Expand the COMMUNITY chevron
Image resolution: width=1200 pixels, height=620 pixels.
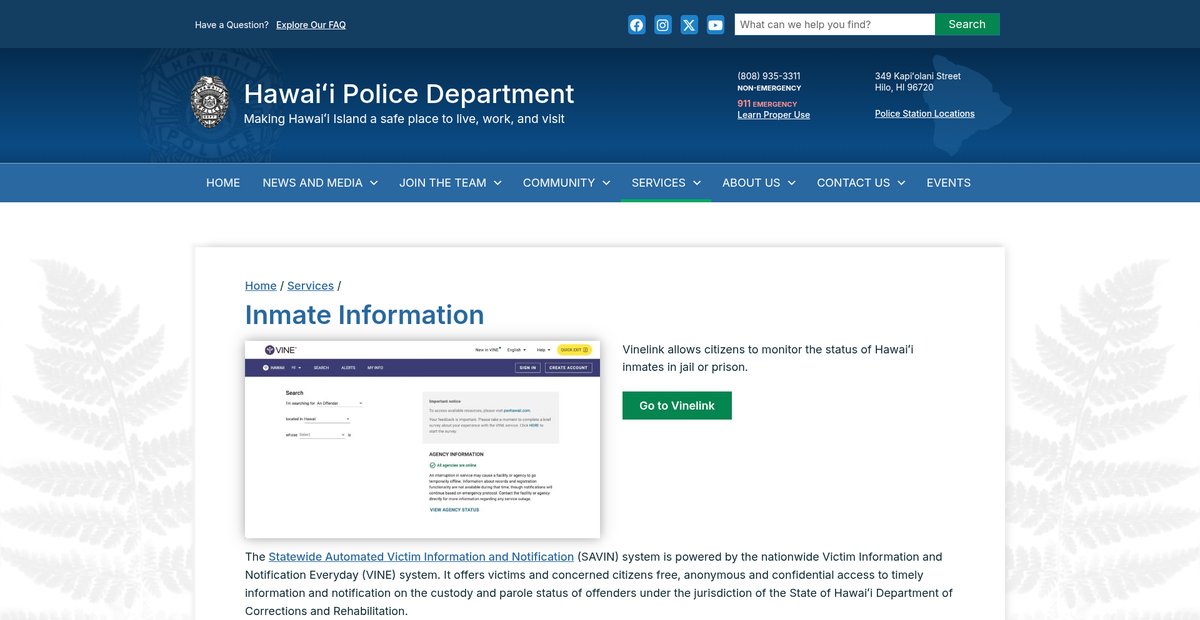point(606,183)
